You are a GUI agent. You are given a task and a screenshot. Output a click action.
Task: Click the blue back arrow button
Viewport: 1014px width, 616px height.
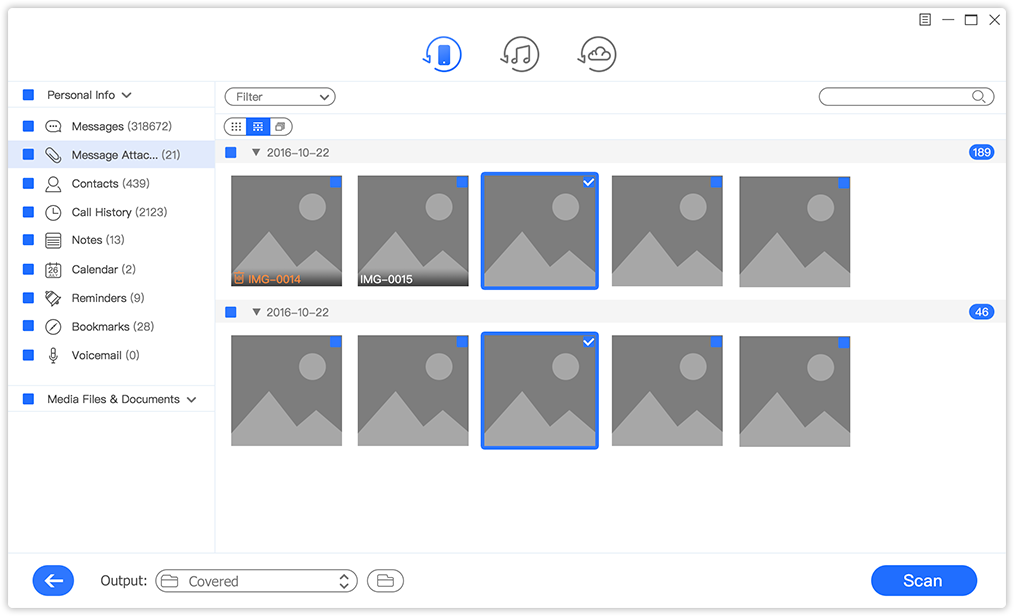(x=53, y=581)
